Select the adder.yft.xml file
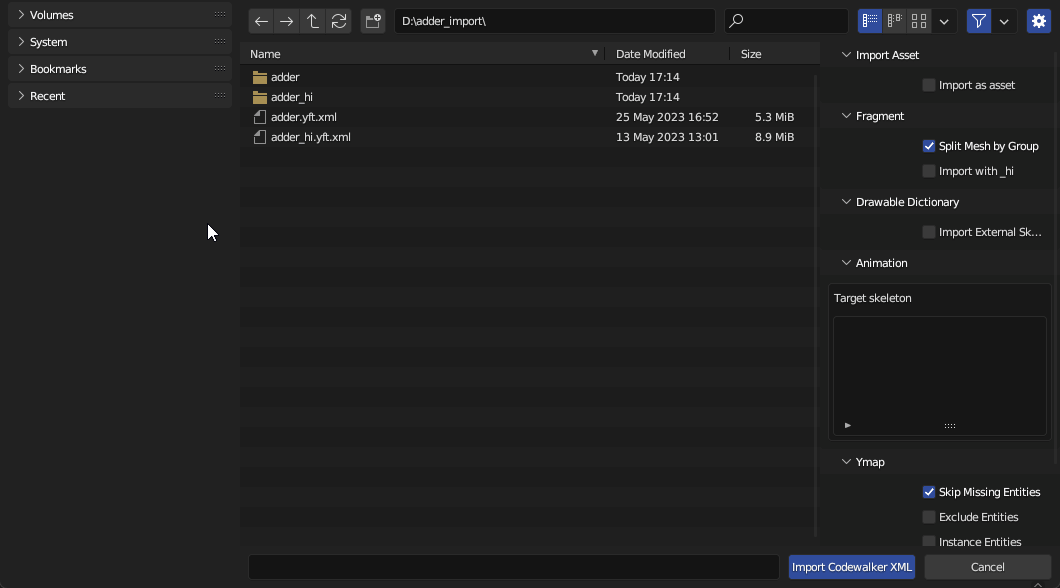This screenshot has width=1060, height=588. point(304,117)
